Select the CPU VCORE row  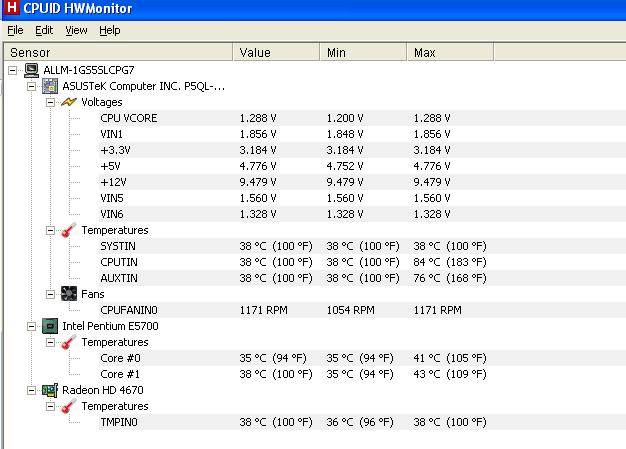tap(363, 118)
